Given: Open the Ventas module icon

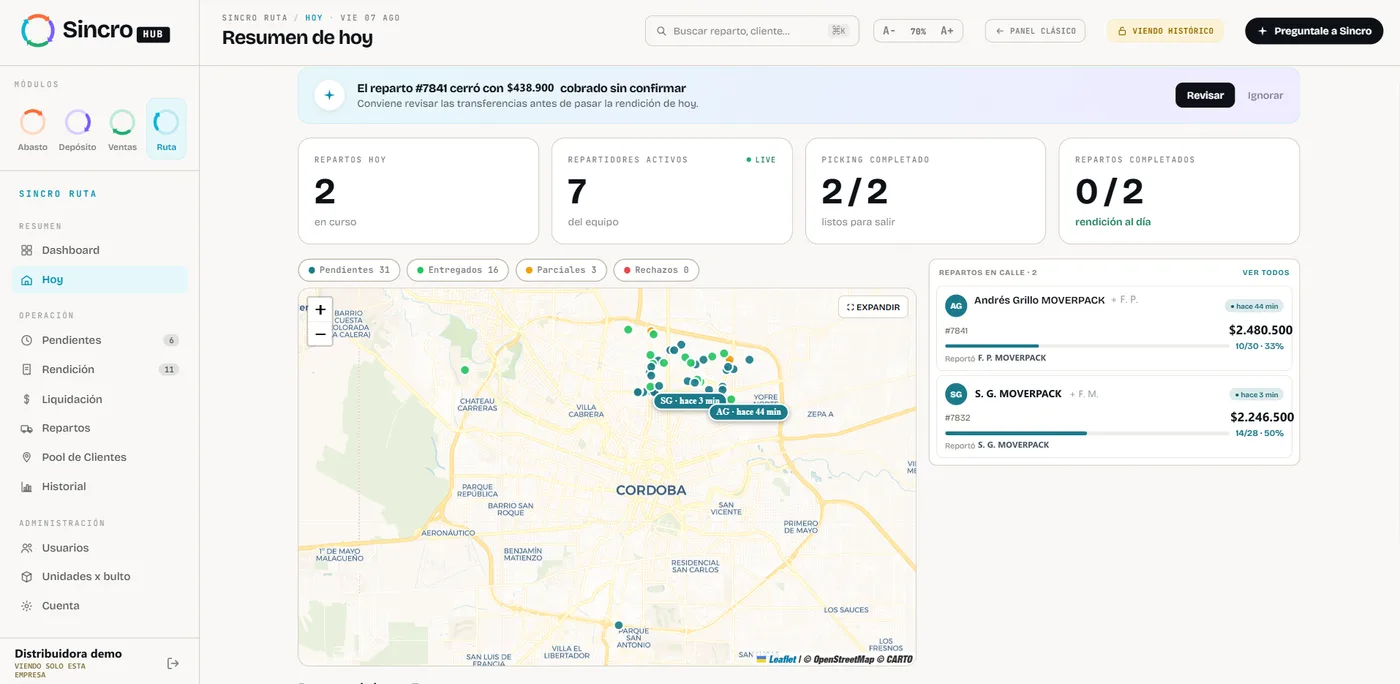Looking at the screenshot, I should (x=122, y=123).
